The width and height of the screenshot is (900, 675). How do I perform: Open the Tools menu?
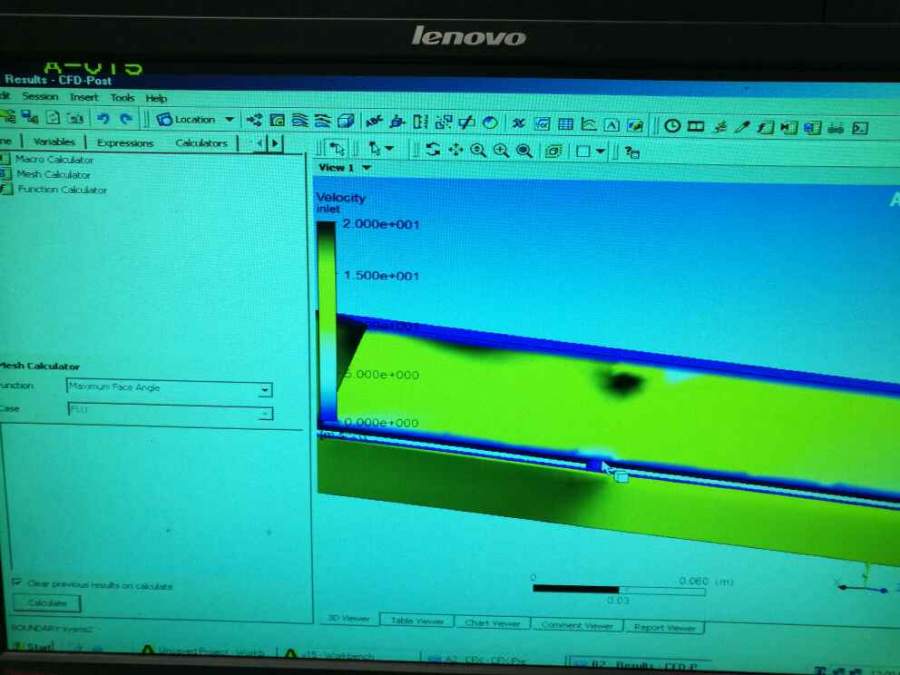(122, 98)
